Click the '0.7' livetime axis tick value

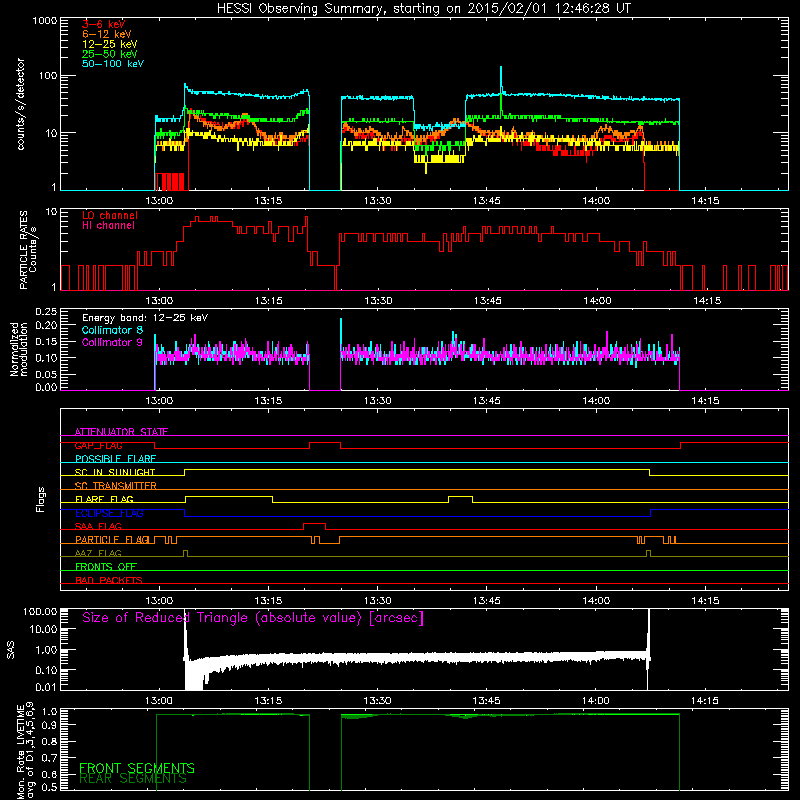(50, 757)
